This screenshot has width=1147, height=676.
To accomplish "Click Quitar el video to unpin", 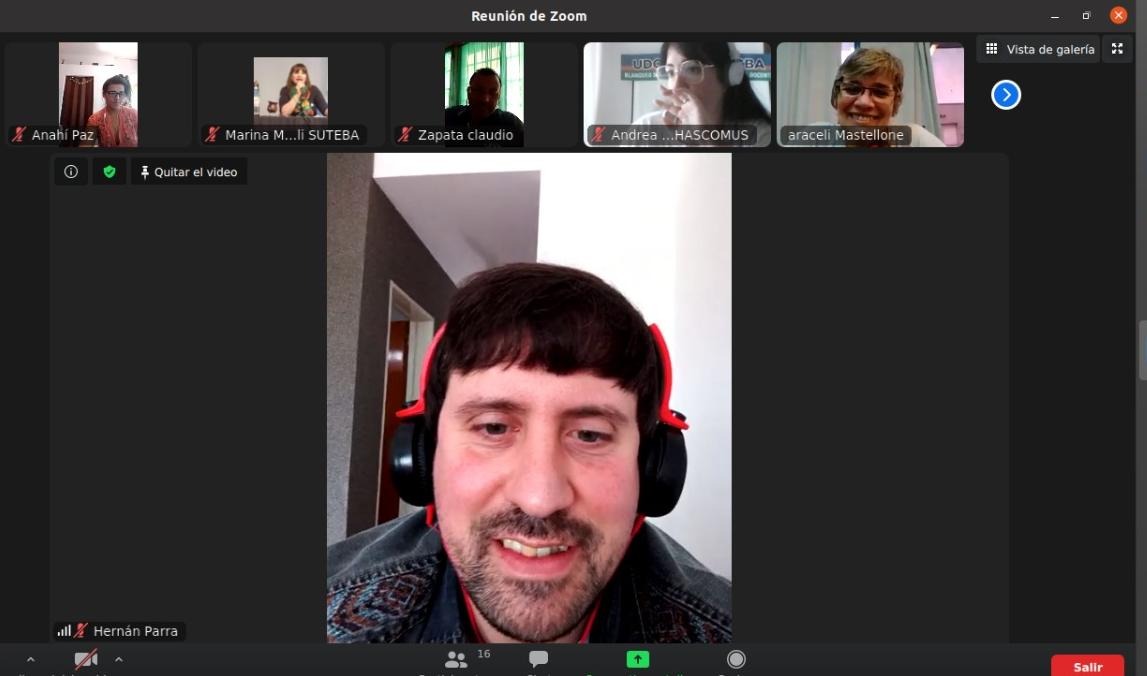I will click(x=189, y=172).
